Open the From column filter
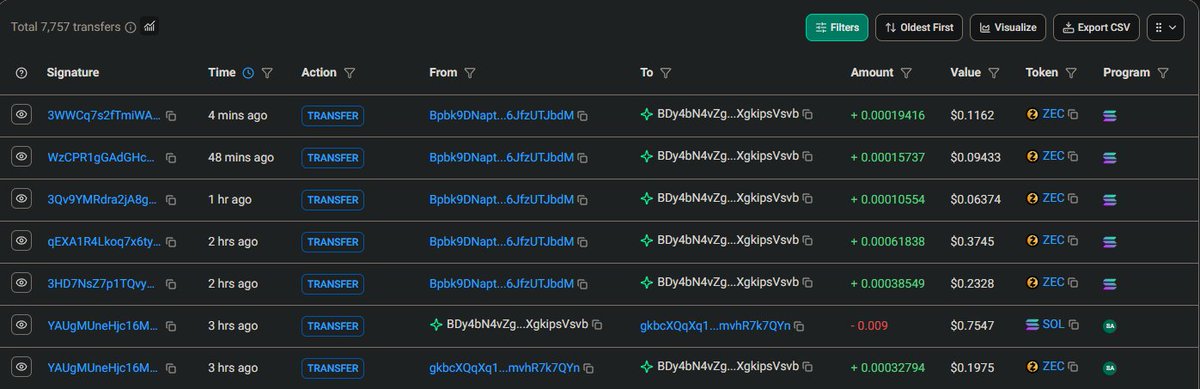 tap(470, 73)
